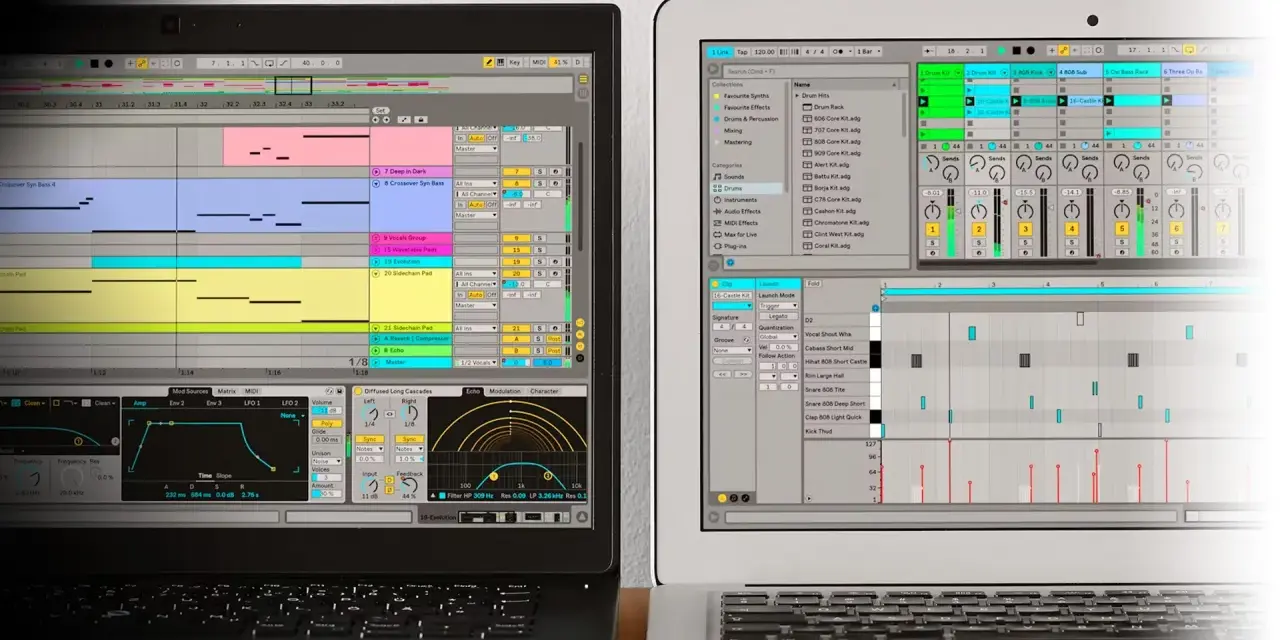Click the 4 808 Sub track header

(1079, 72)
